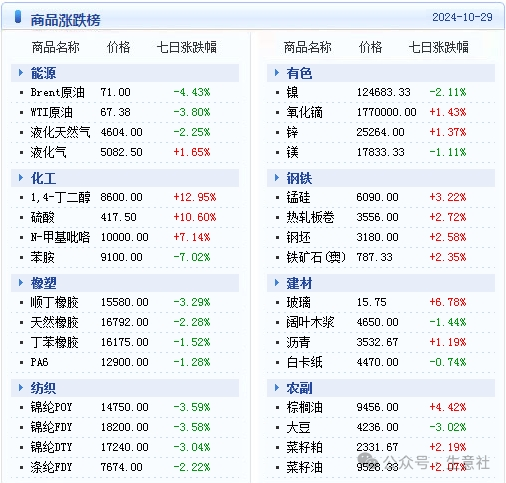Click the 棕榈油 commodity name

(x=304, y=407)
